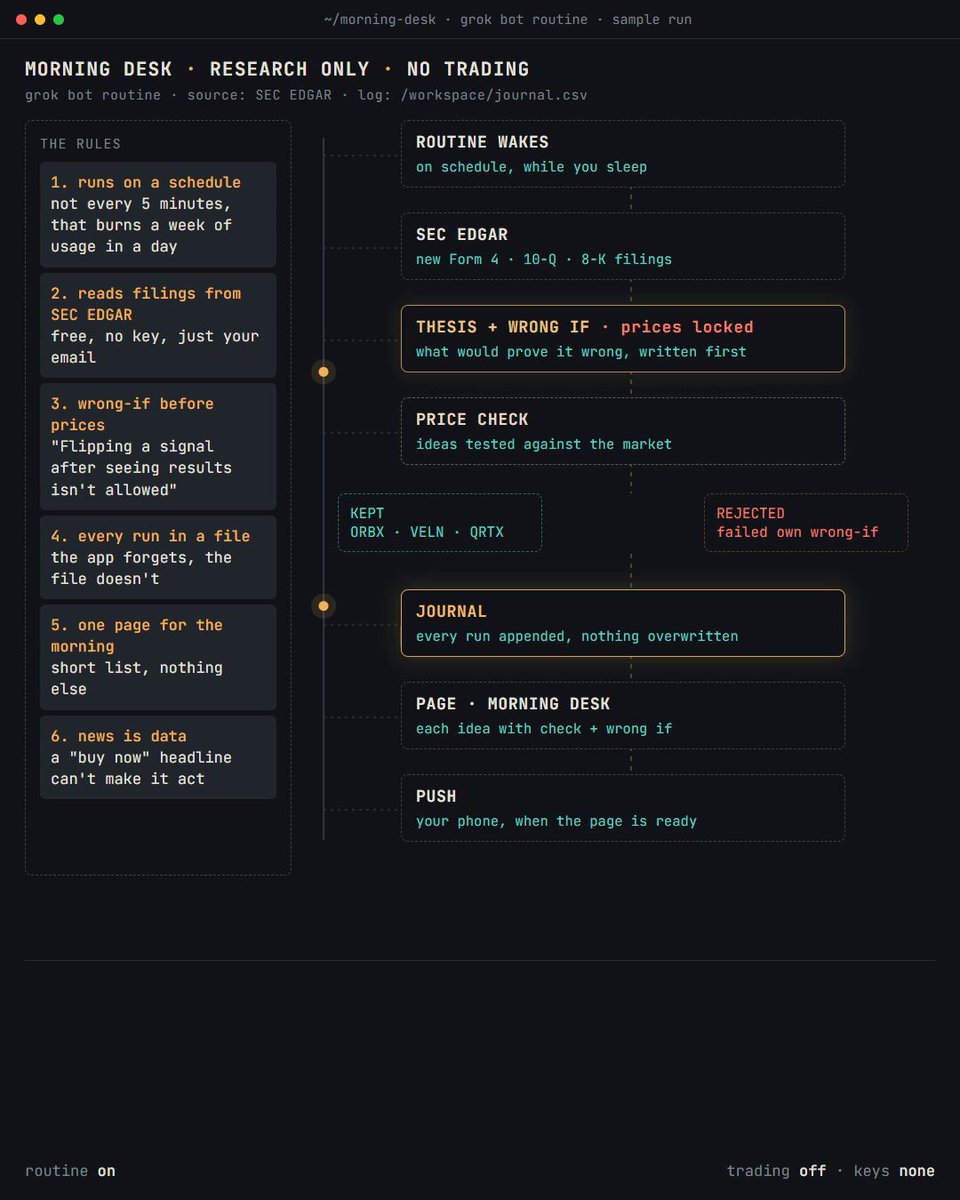
Task: Click the PRICE CHECK step box
Action: tap(623, 431)
